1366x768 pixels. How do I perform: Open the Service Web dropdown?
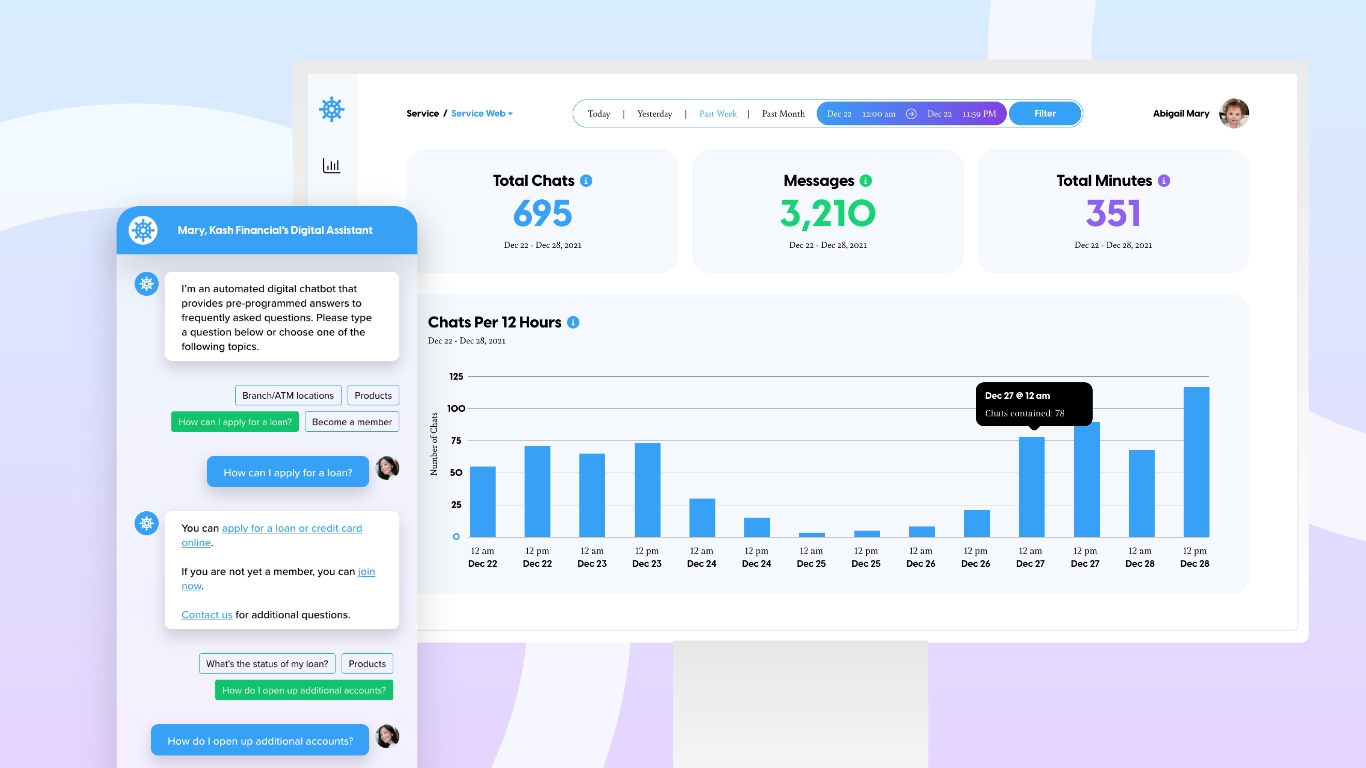(482, 114)
